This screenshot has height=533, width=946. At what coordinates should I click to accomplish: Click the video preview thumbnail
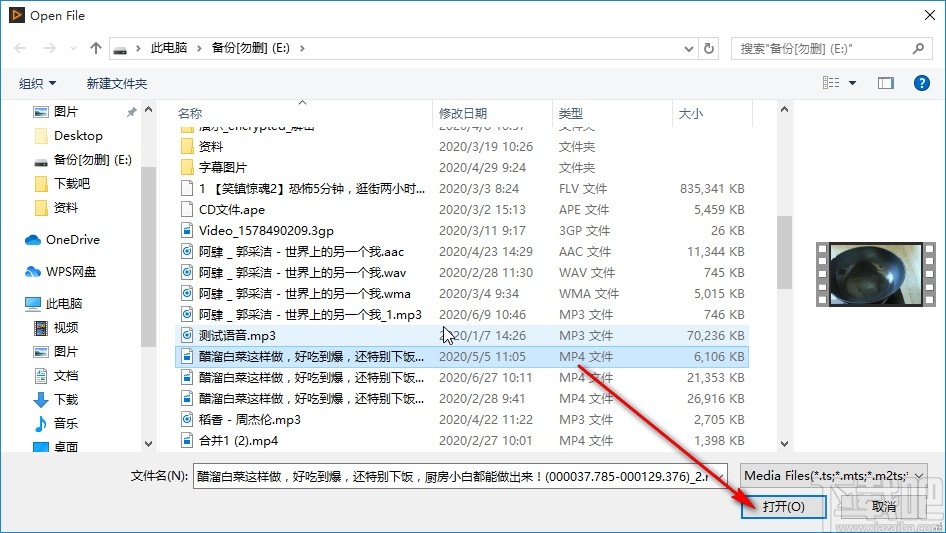875,274
